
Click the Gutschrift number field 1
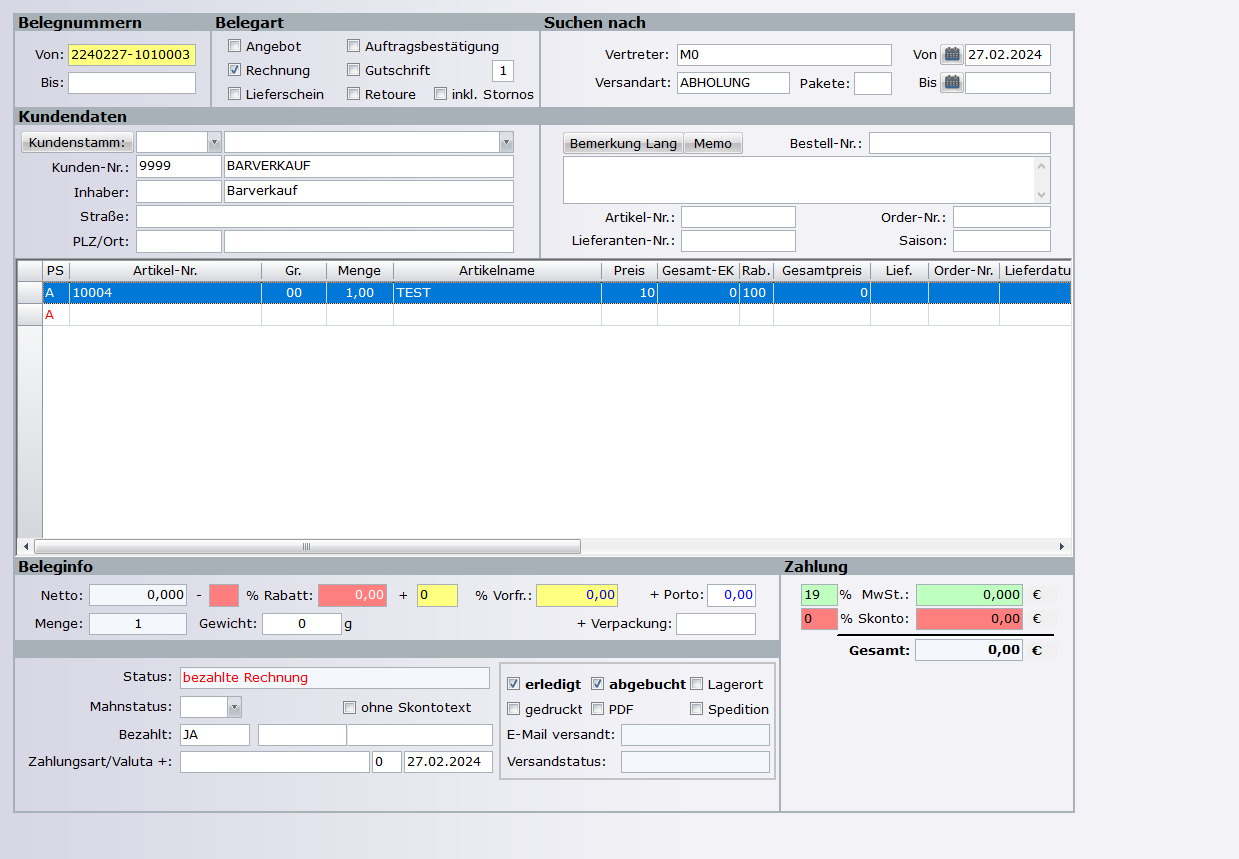click(x=503, y=70)
